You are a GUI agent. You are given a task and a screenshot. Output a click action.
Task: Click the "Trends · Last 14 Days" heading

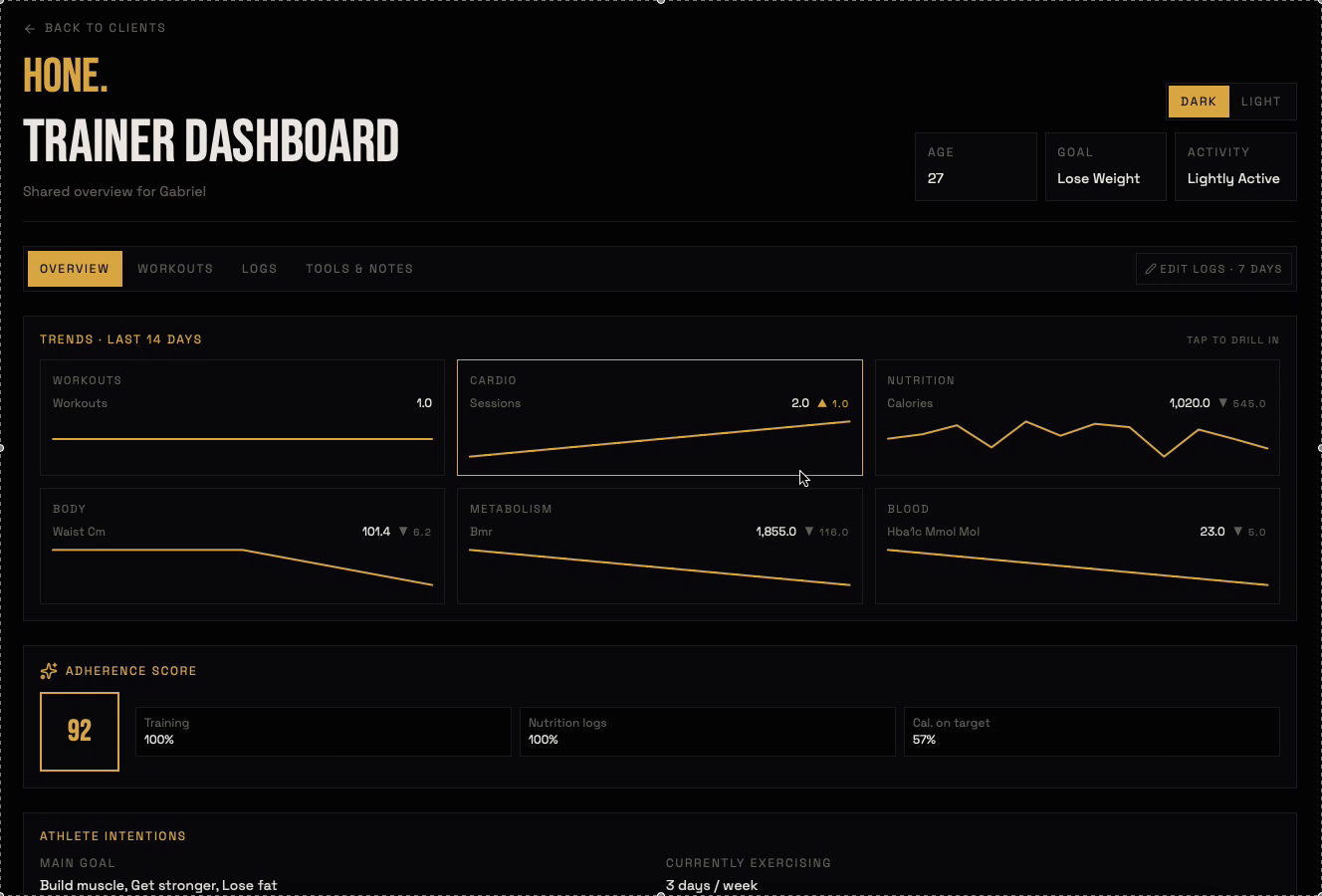pos(120,339)
